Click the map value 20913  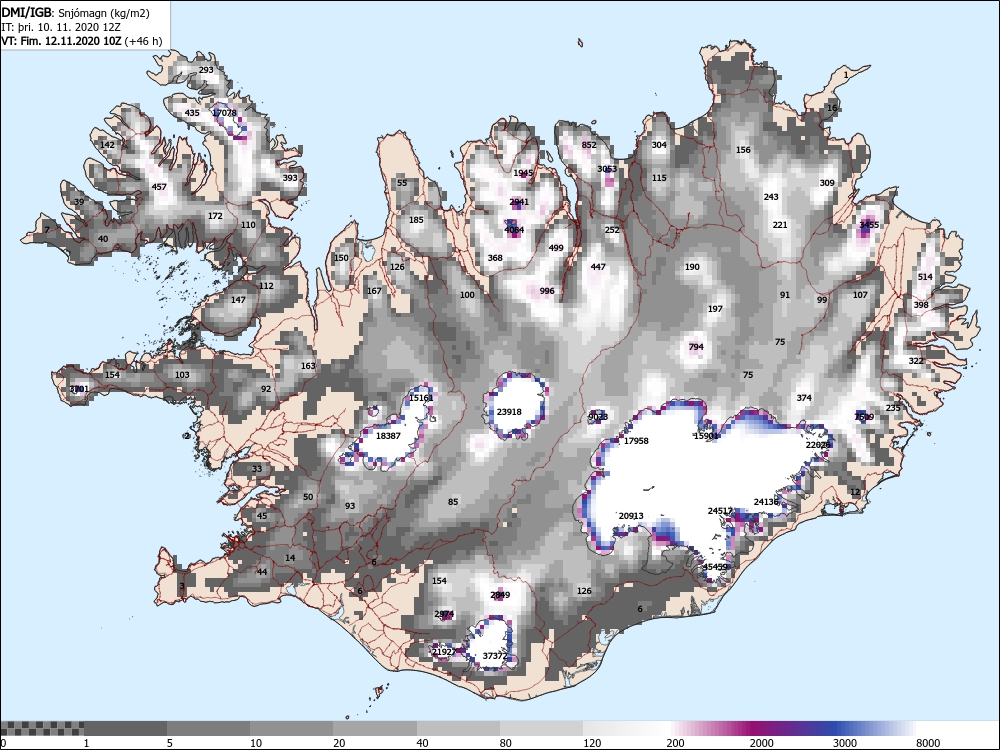coord(631,516)
